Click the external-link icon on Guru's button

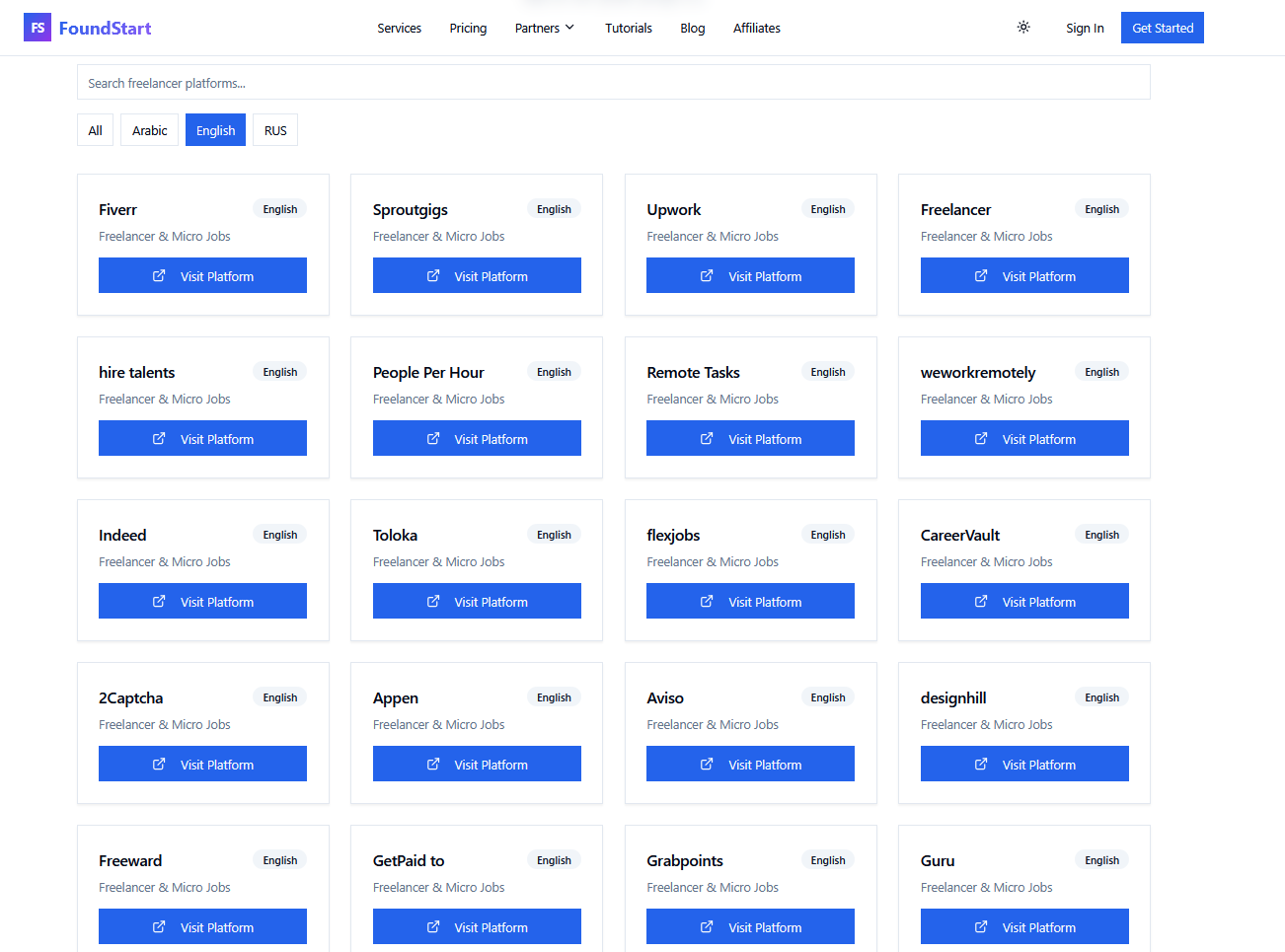click(981, 926)
